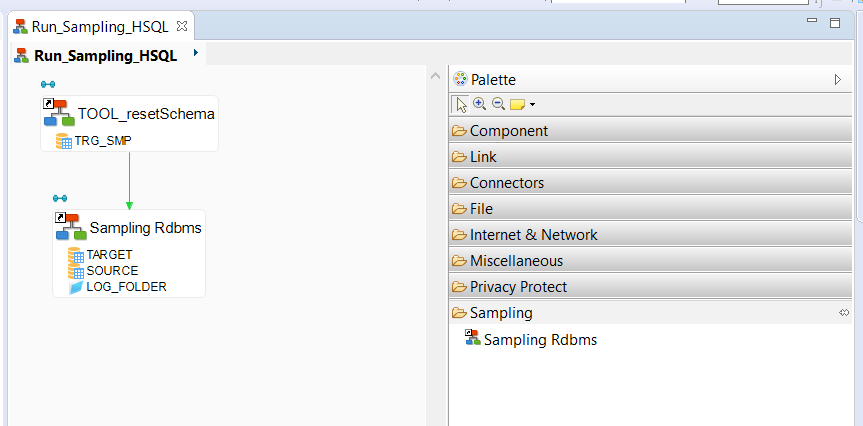
Task: Click the link indicator above TOOL_resetSchema
Action: coord(48,85)
